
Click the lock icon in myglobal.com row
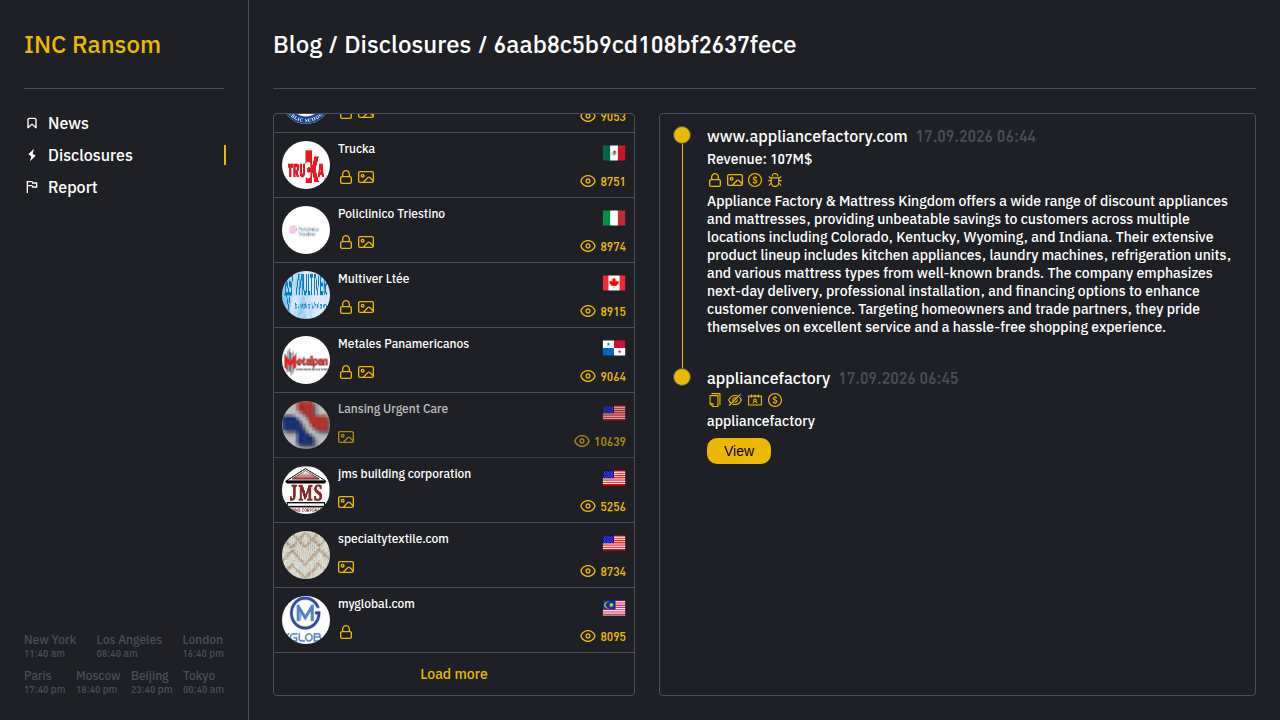[x=346, y=632]
